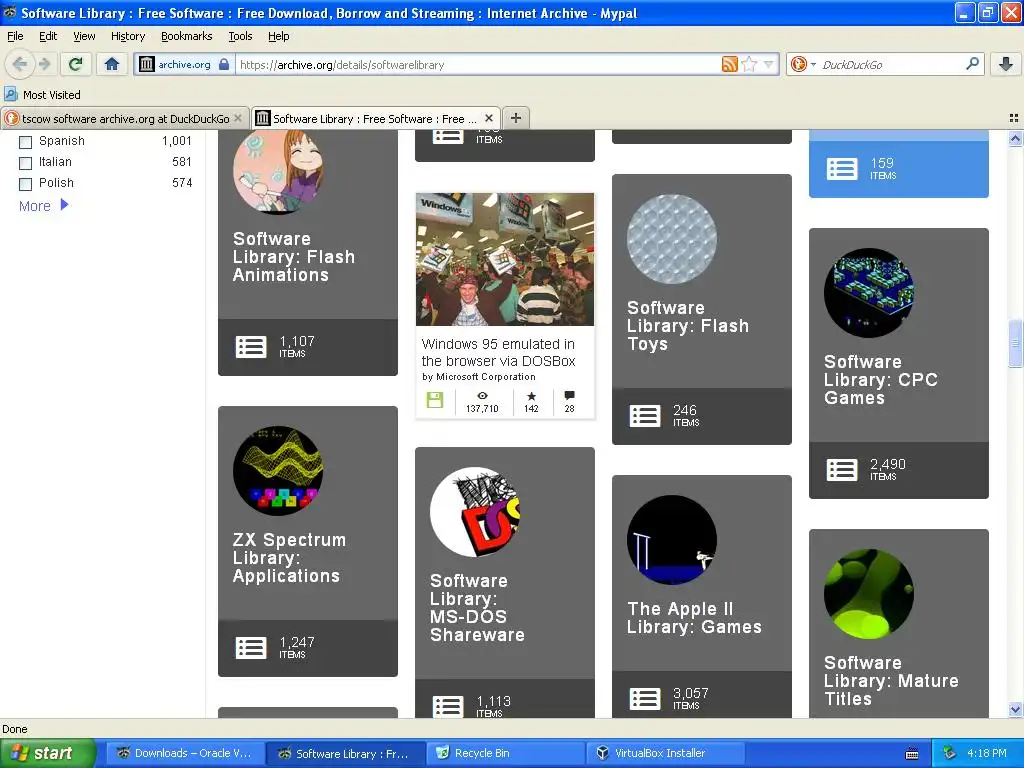This screenshot has width=1024, height=768.
Task: Click the list icon beside 246 items
Action: (645, 416)
